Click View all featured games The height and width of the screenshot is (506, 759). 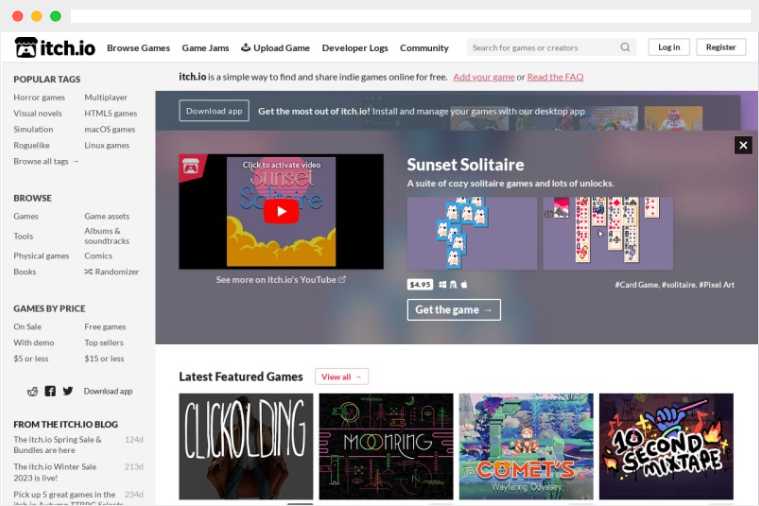pos(341,377)
